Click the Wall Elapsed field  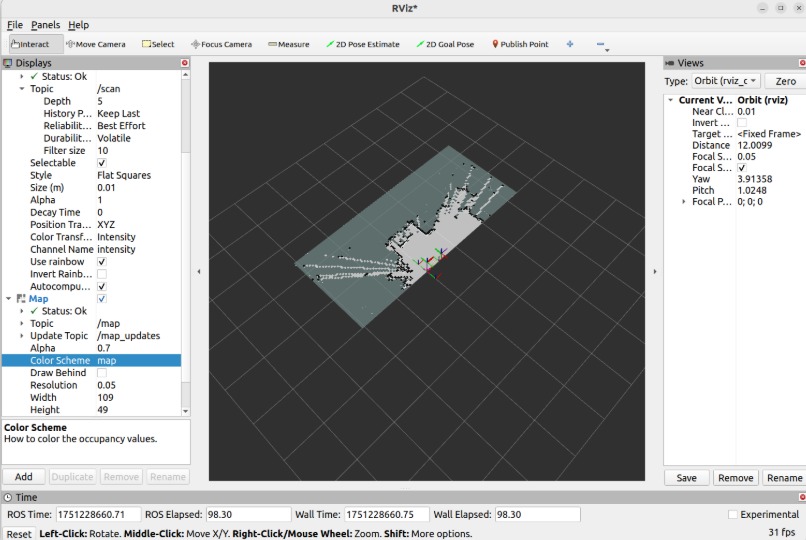538,514
